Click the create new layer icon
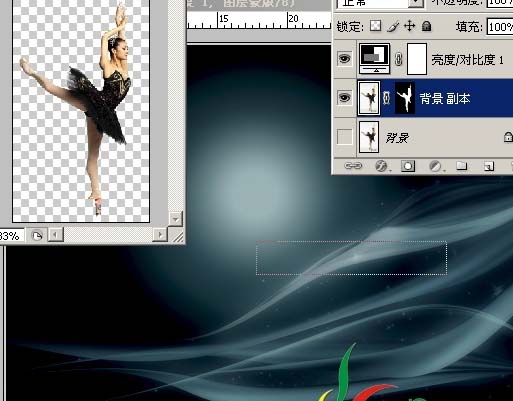 489,166
